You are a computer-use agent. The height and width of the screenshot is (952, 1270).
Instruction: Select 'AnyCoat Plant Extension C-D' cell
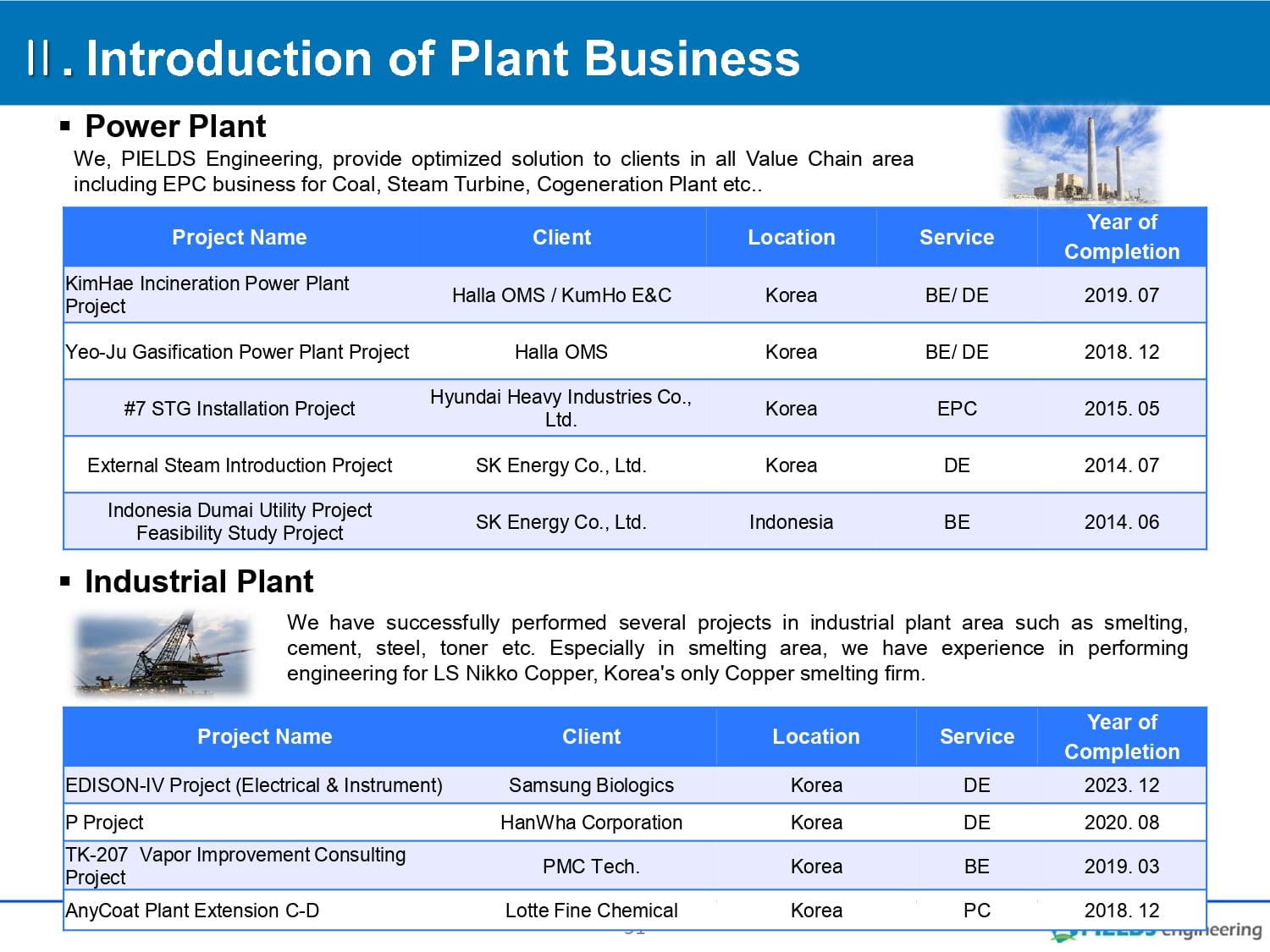265,911
